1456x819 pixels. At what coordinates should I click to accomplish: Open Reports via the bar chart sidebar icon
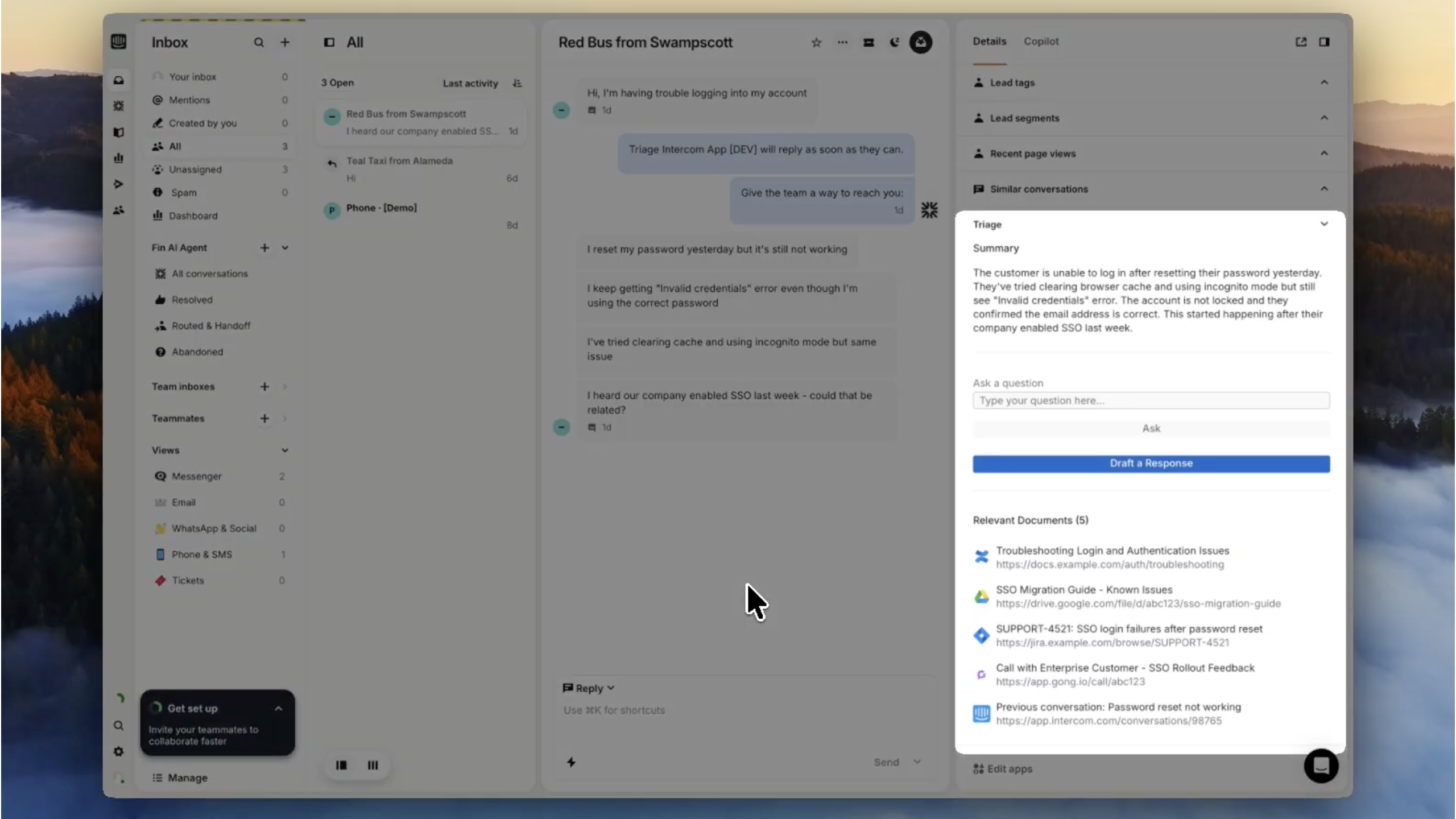click(119, 158)
